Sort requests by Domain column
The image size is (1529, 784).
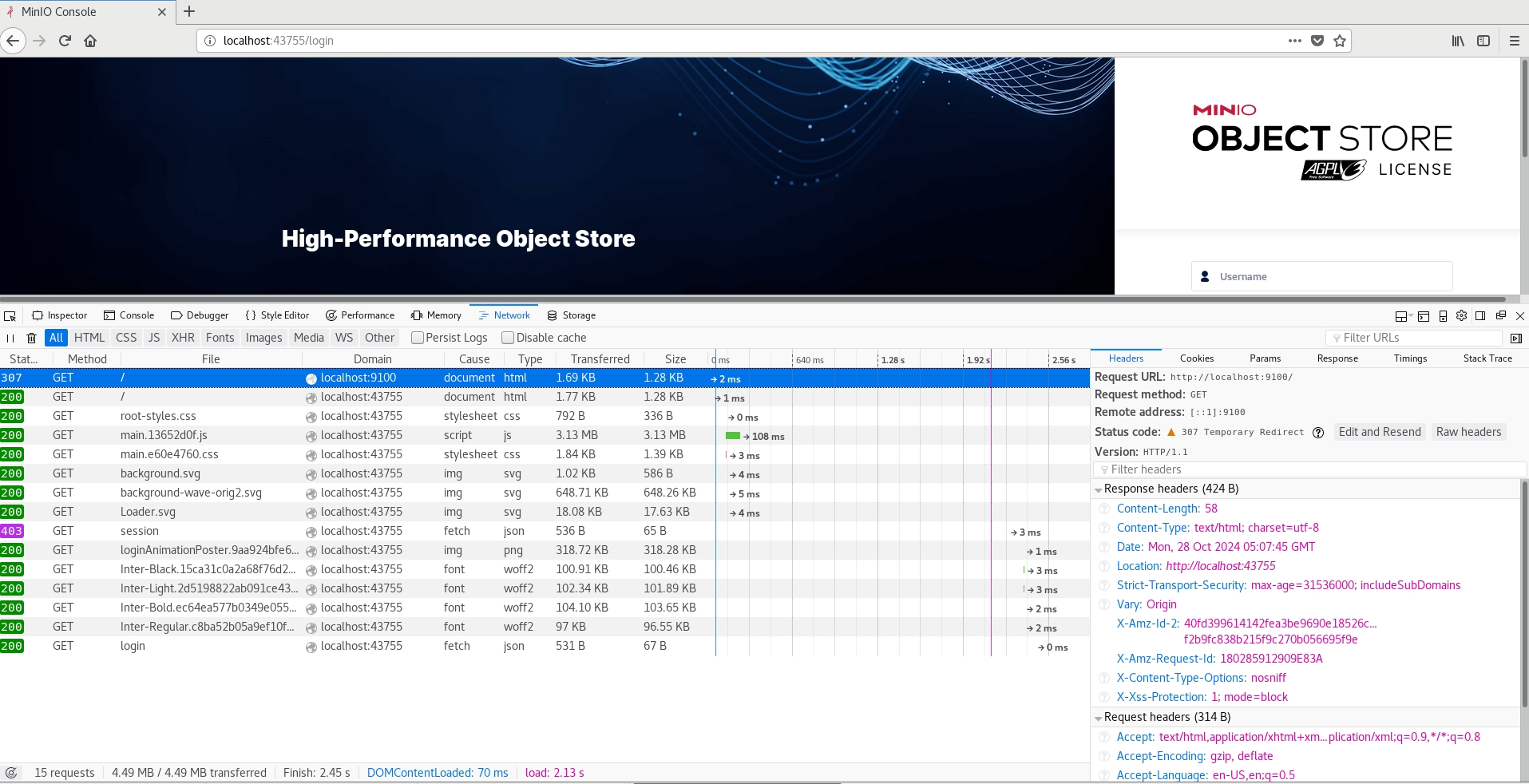tap(372, 359)
